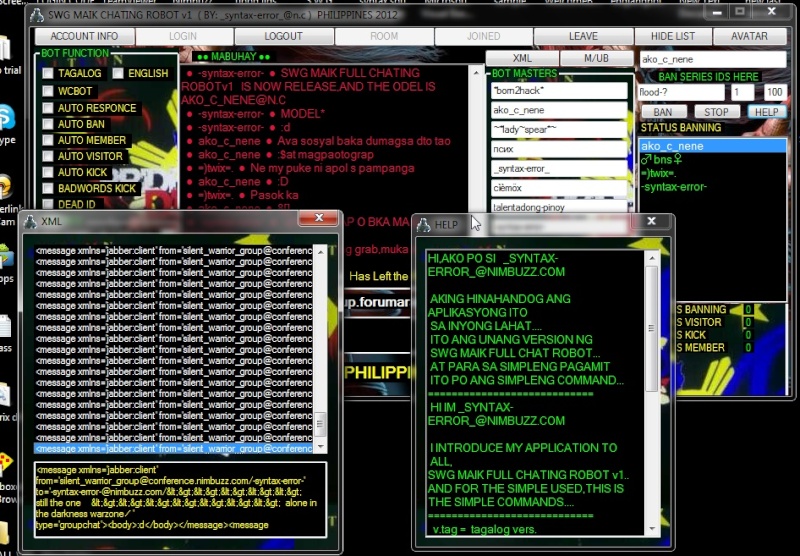Screen dimensions: 800x556
Task: Click HIDE LIST button
Action: (x=672, y=36)
